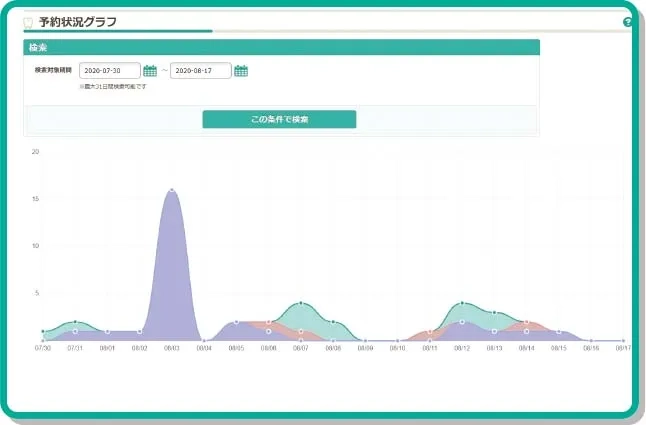Click the help question mark icon

click(628, 21)
